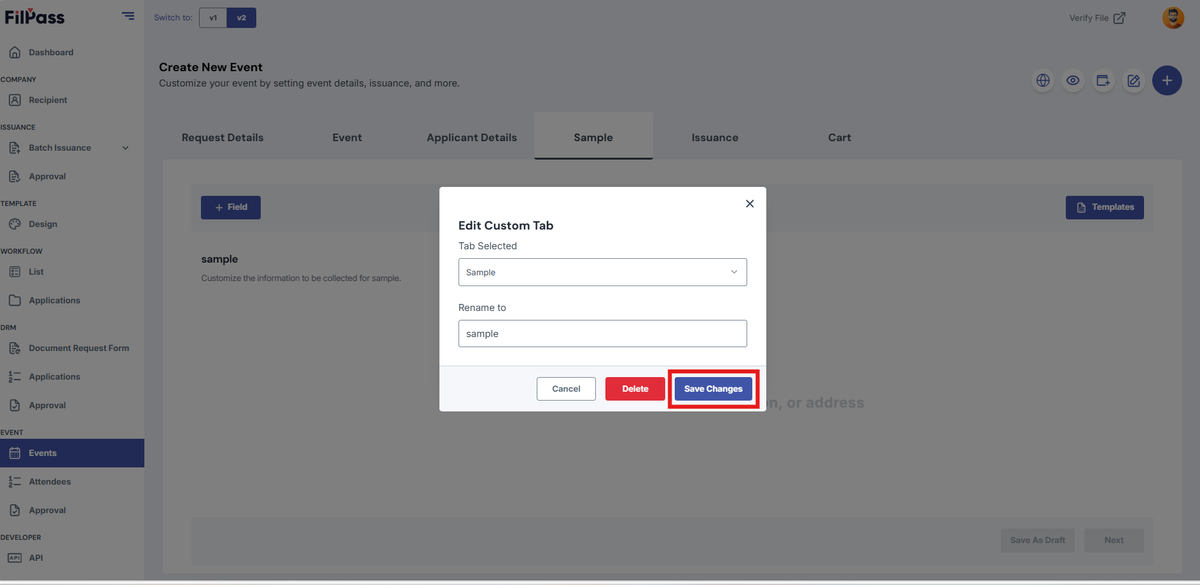Viewport: 1200px width, 585px height.
Task: Open API under Developer
Action: [36, 558]
